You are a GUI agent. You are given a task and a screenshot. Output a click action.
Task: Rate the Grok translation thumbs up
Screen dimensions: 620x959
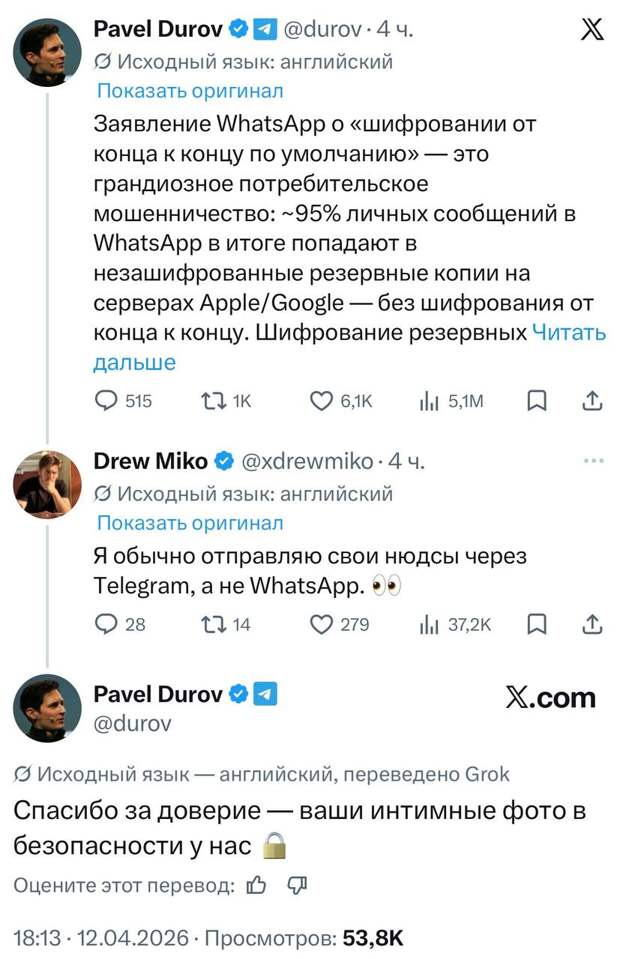[257, 884]
